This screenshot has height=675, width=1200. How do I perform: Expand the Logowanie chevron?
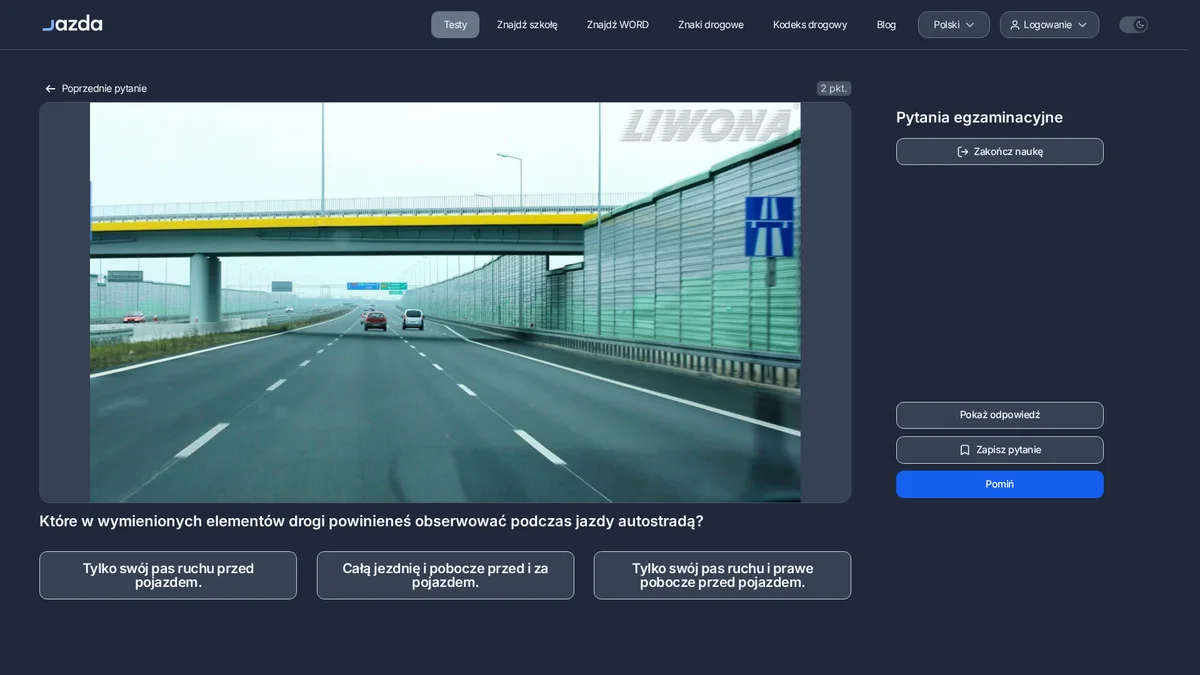pyautogui.click(x=1082, y=25)
